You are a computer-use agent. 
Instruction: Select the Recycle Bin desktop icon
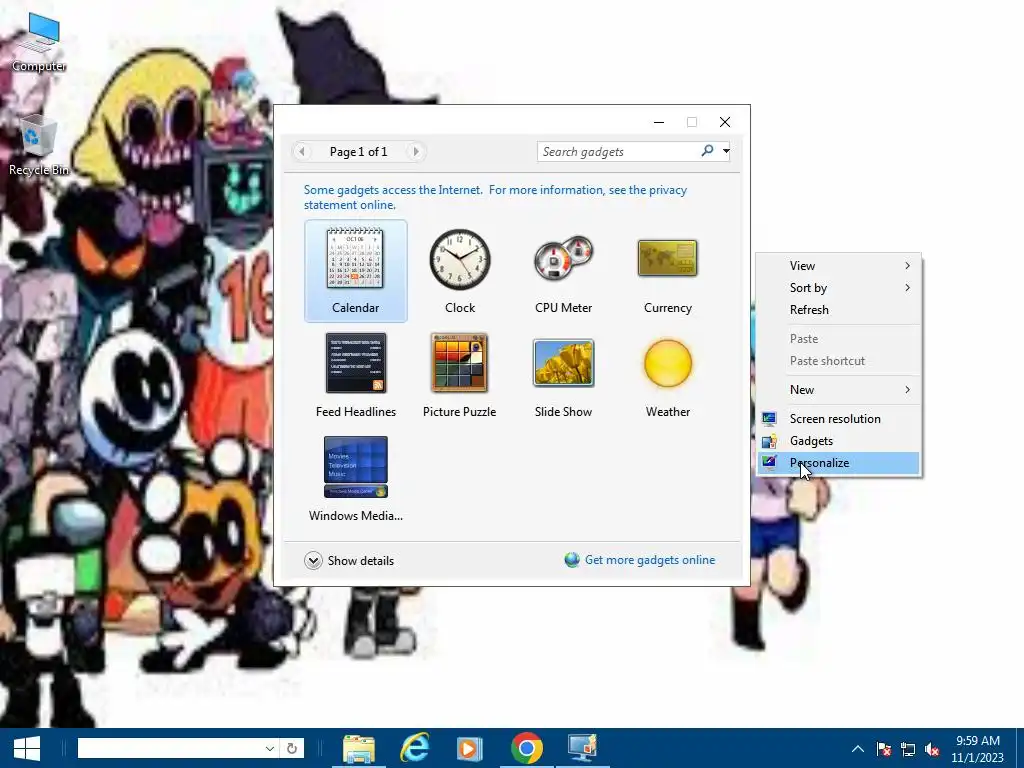point(39,146)
